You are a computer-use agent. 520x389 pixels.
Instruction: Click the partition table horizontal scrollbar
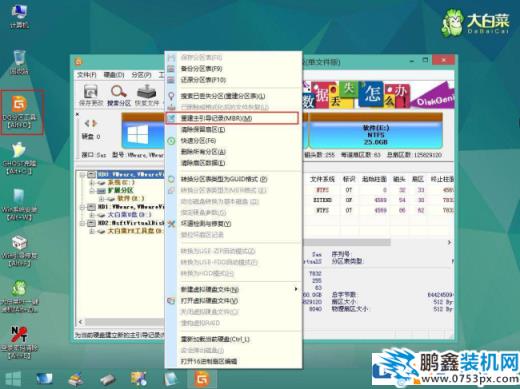[347, 242]
